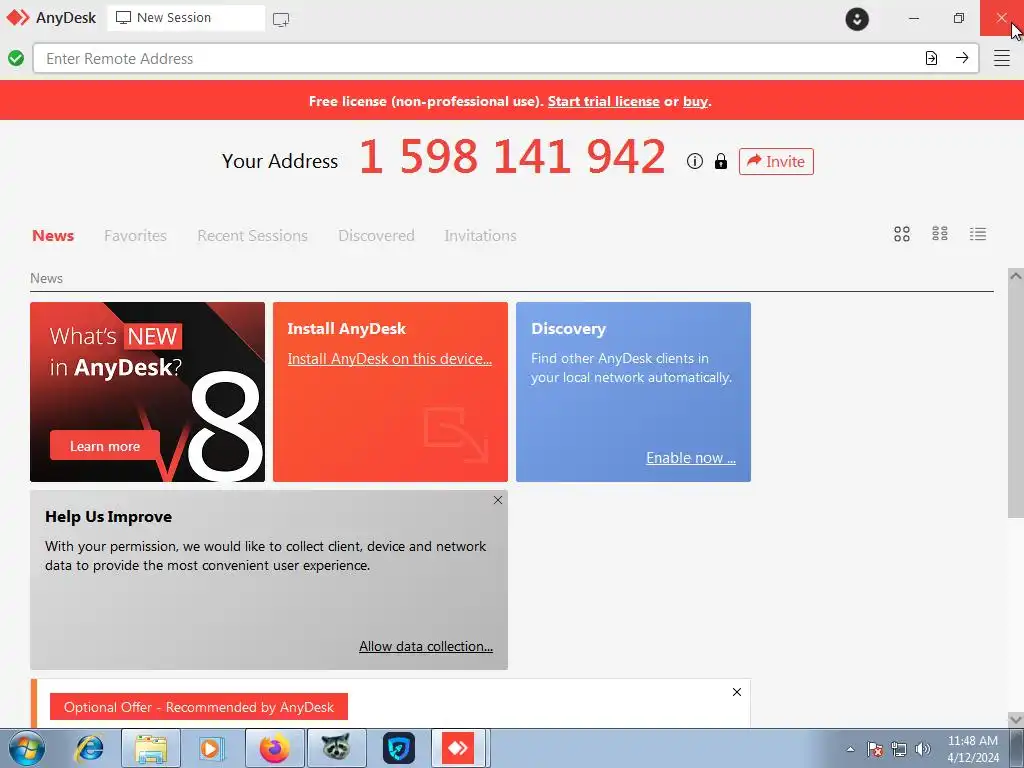The width and height of the screenshot is (1024, 768).
Task: Click the address info circle icon
Action: (x=695, y=161)
